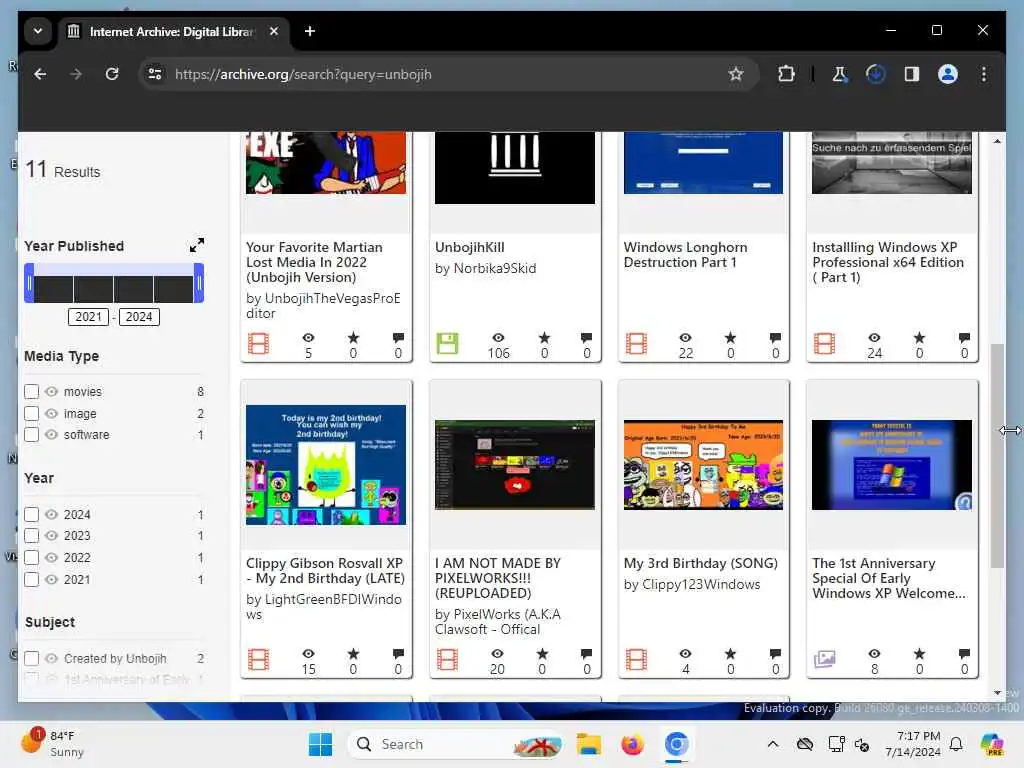1024x768 pixels.
Task: Toggle the eye icon beside image
Action: [x=52, y=413]
